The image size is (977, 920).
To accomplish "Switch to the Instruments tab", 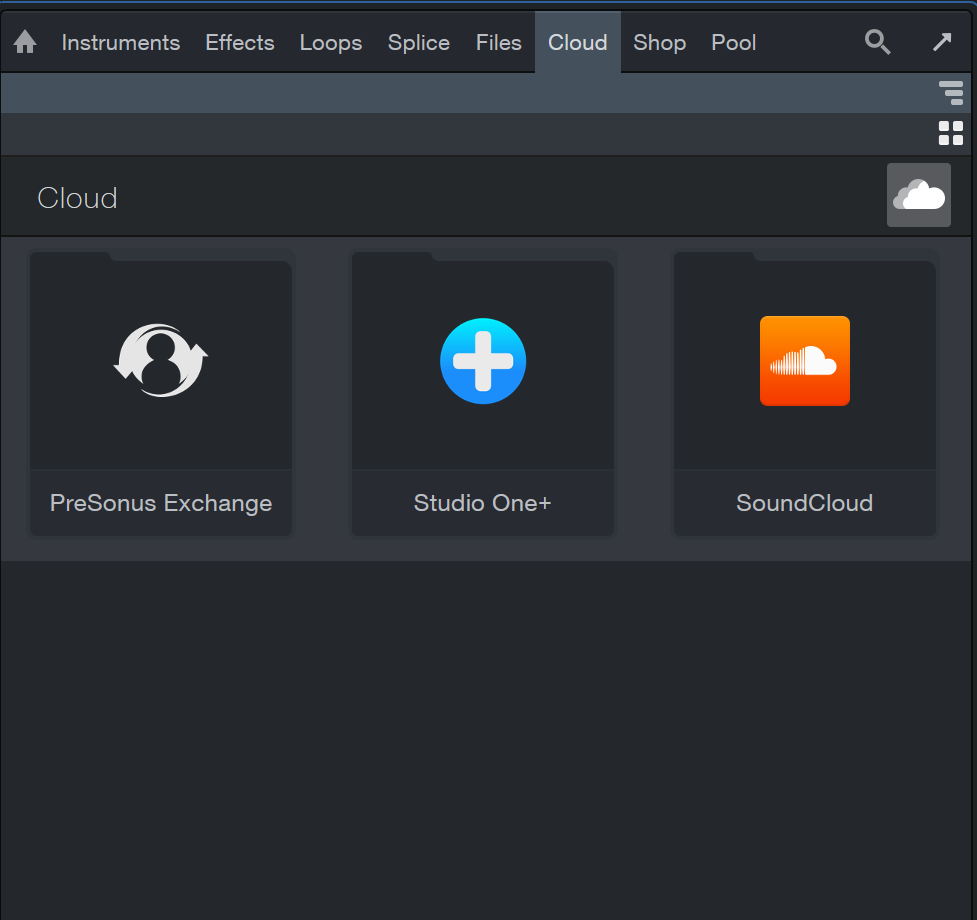I will pyautogui.click(x=121, y=42).
